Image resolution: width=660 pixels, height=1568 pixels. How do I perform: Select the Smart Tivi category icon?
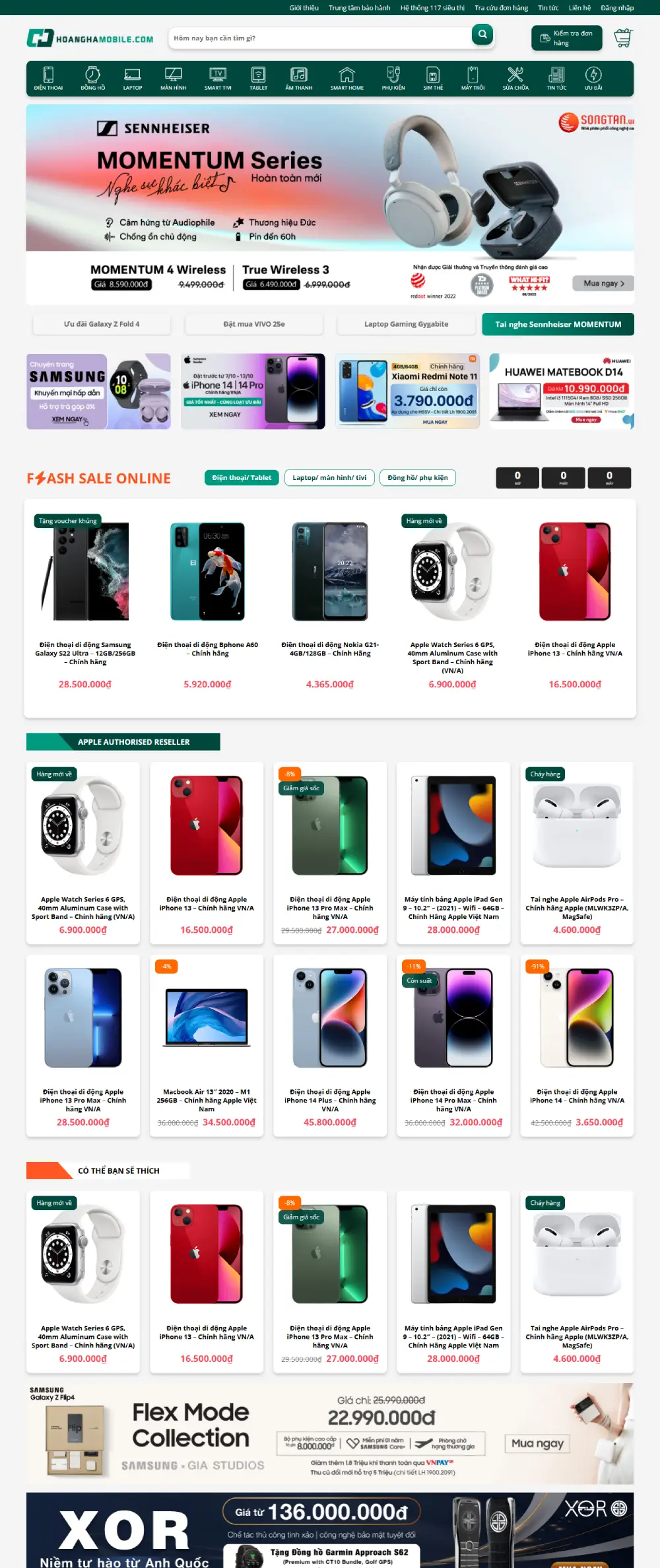218,79
